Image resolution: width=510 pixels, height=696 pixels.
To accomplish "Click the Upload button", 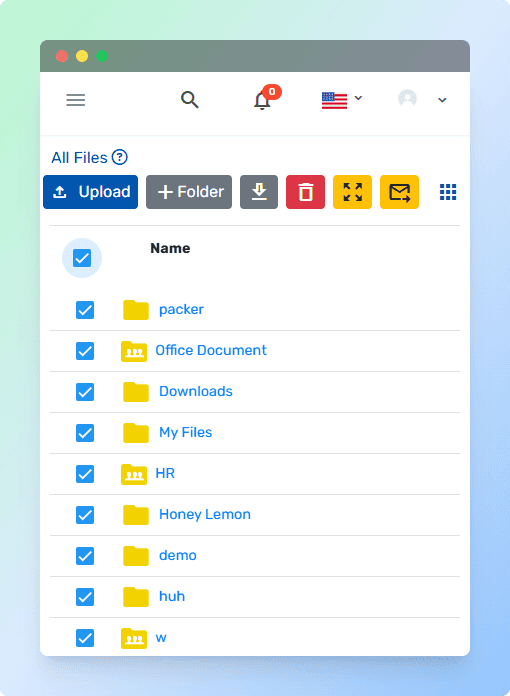I will [x=91, y=192].
